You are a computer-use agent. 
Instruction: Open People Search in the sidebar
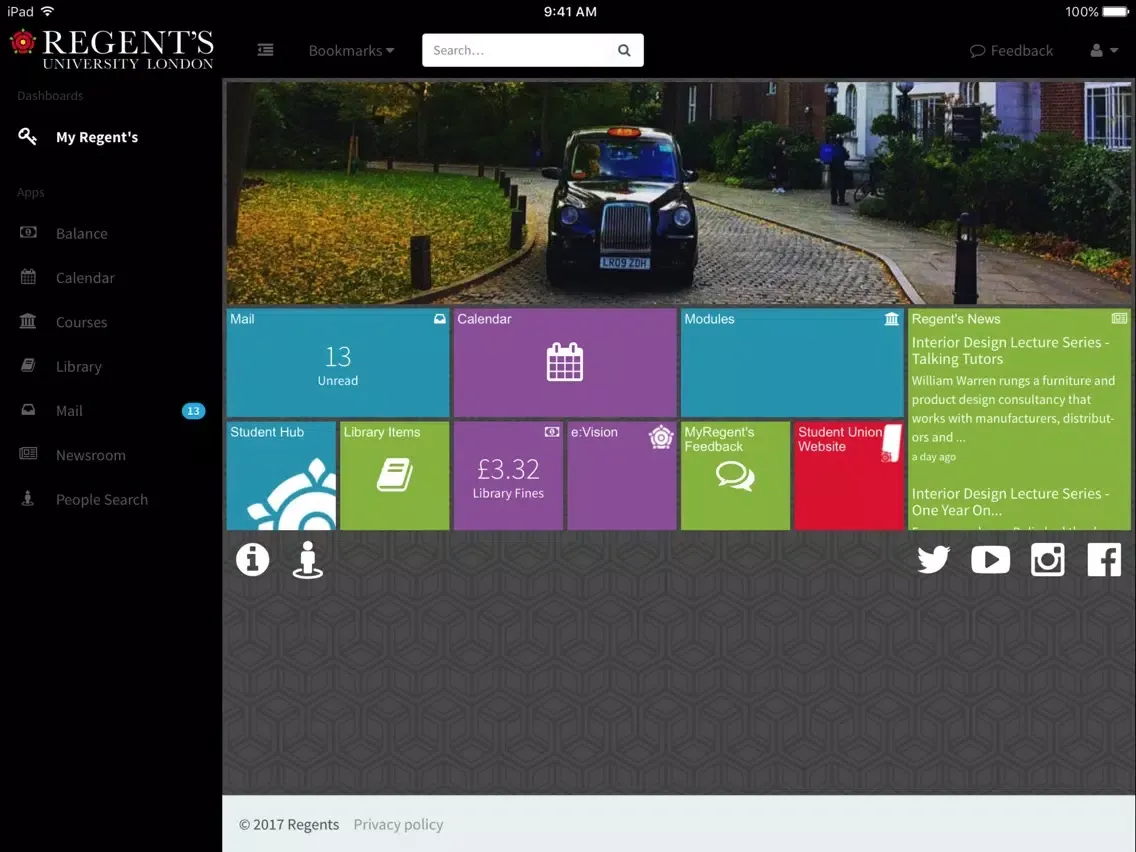(x=101, y=499)
